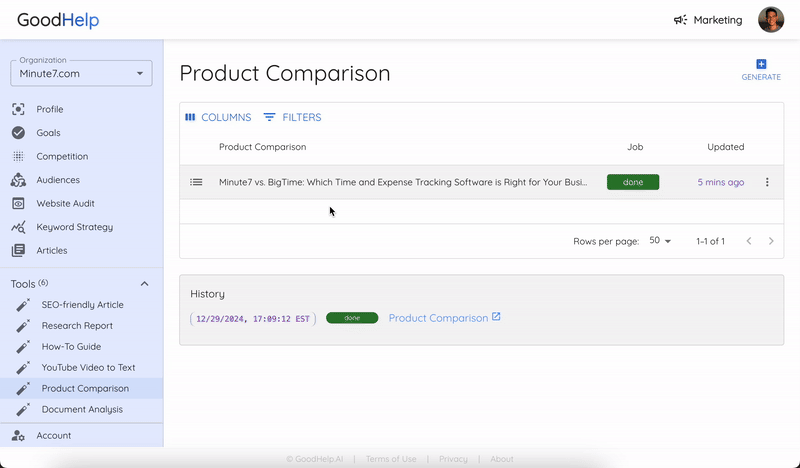800x468 pixels.
Task: Sort by Product Comparison column header
Action: tap(263, 147)
